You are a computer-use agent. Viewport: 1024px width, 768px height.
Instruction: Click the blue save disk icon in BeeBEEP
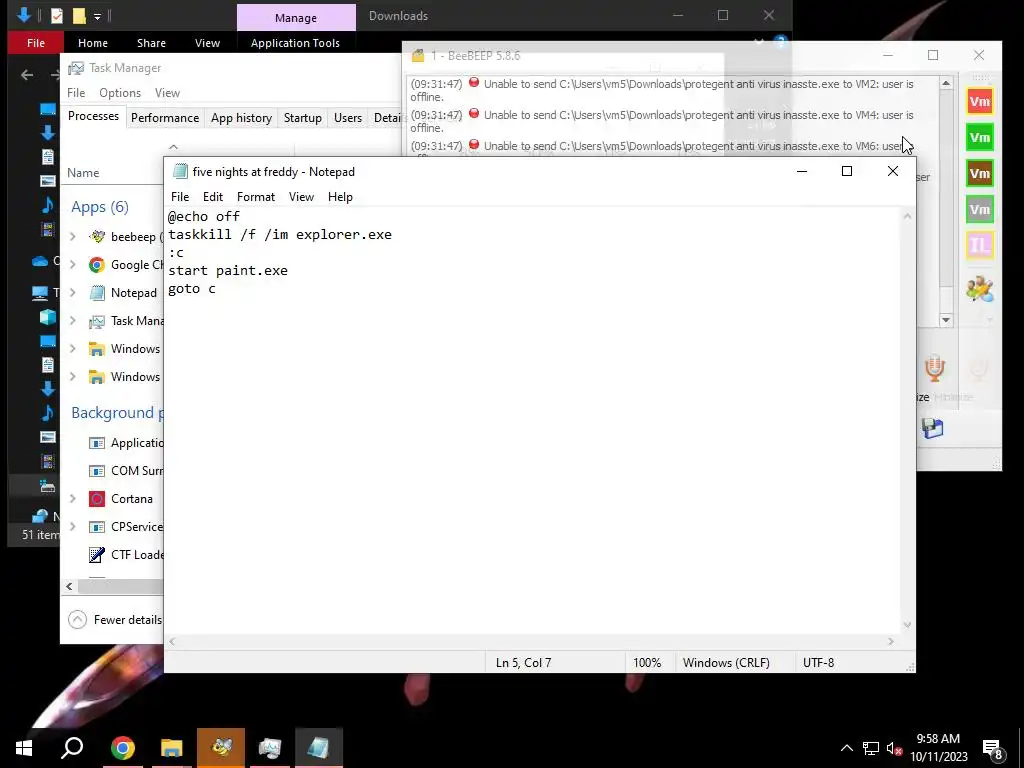[933, 428]
